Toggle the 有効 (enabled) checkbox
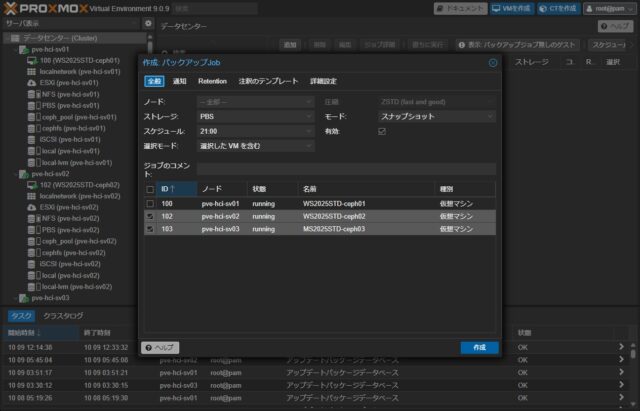 click(381, 131)
